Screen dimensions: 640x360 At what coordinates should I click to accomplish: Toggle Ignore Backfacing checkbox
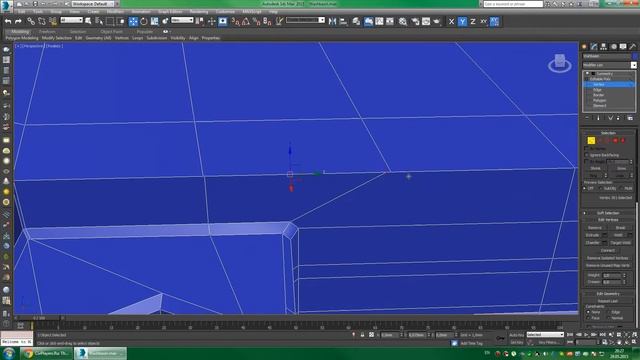(587, 155)
